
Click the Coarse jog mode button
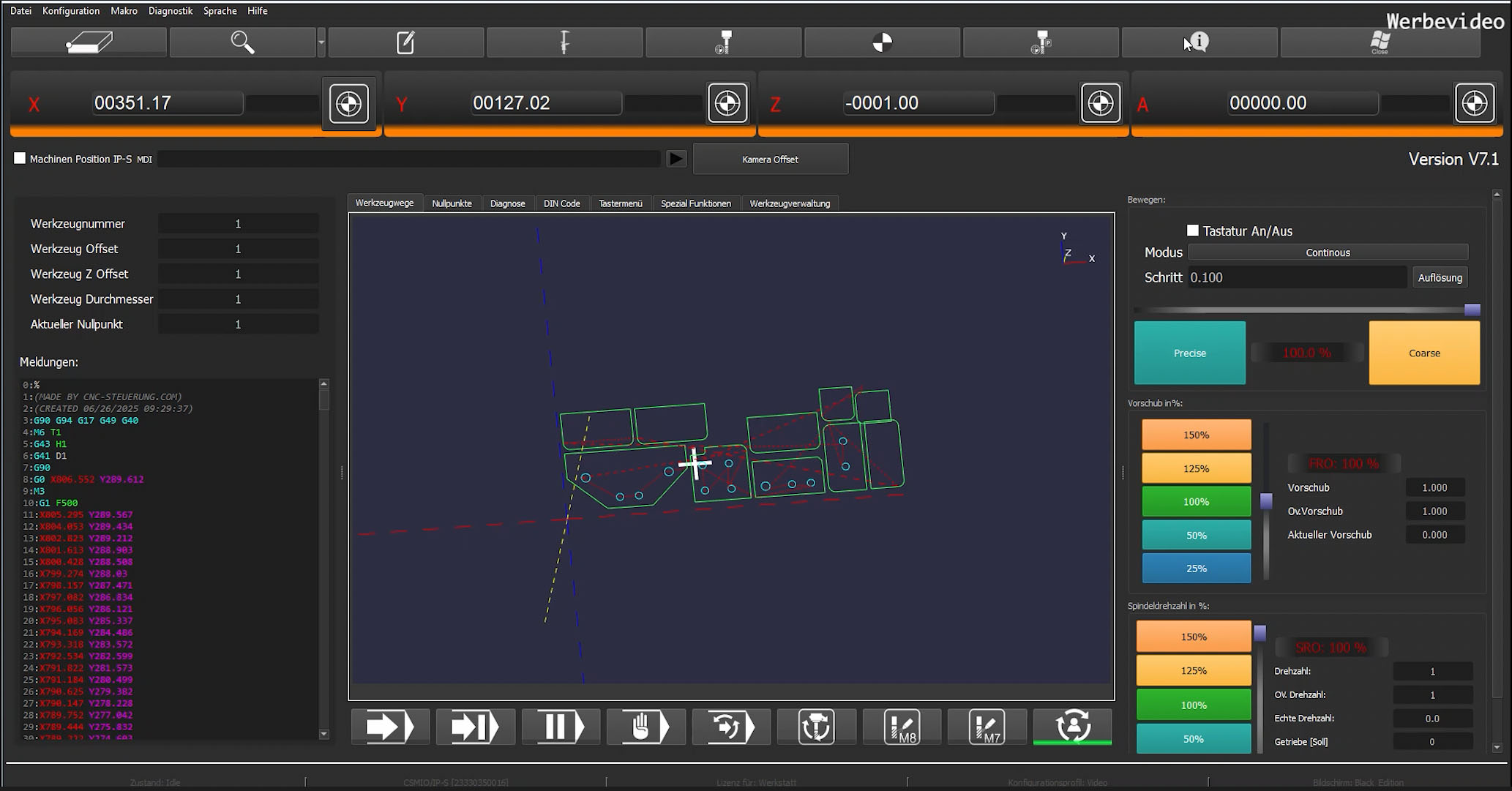1423,353
